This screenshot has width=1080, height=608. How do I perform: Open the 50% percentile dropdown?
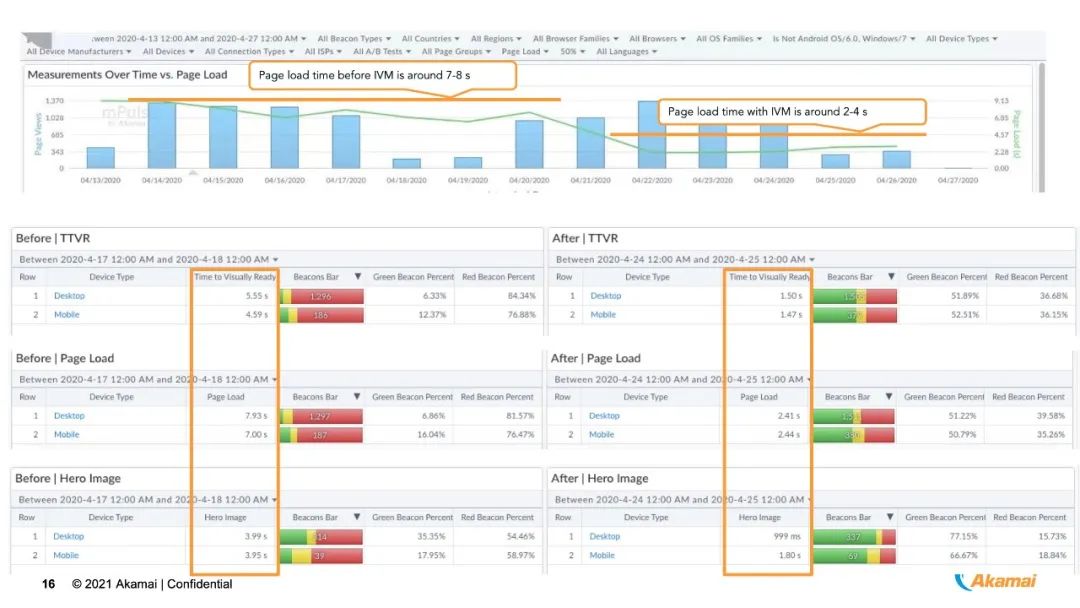(x=572, y=51)
